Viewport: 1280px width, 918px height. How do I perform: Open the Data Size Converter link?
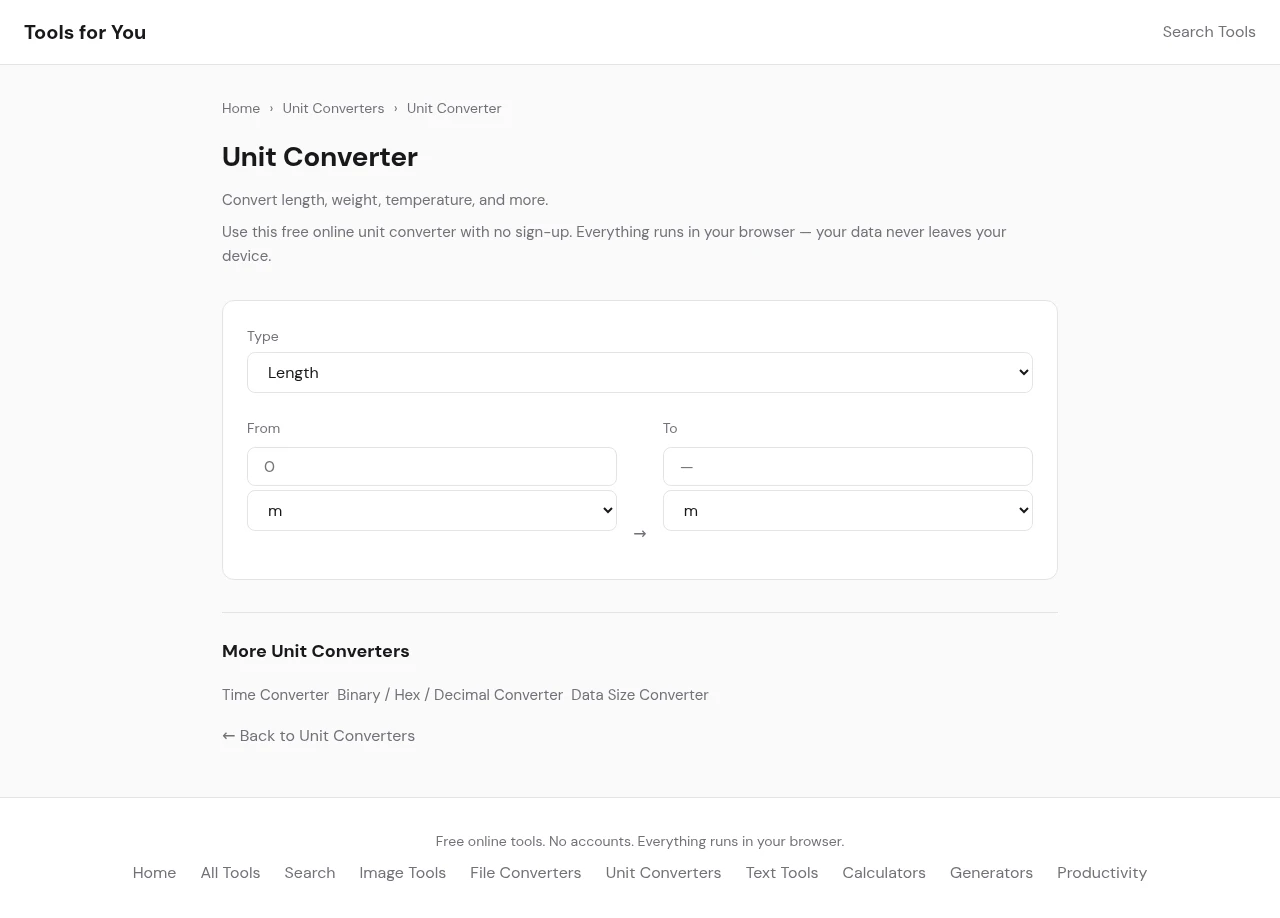(640, 695)
